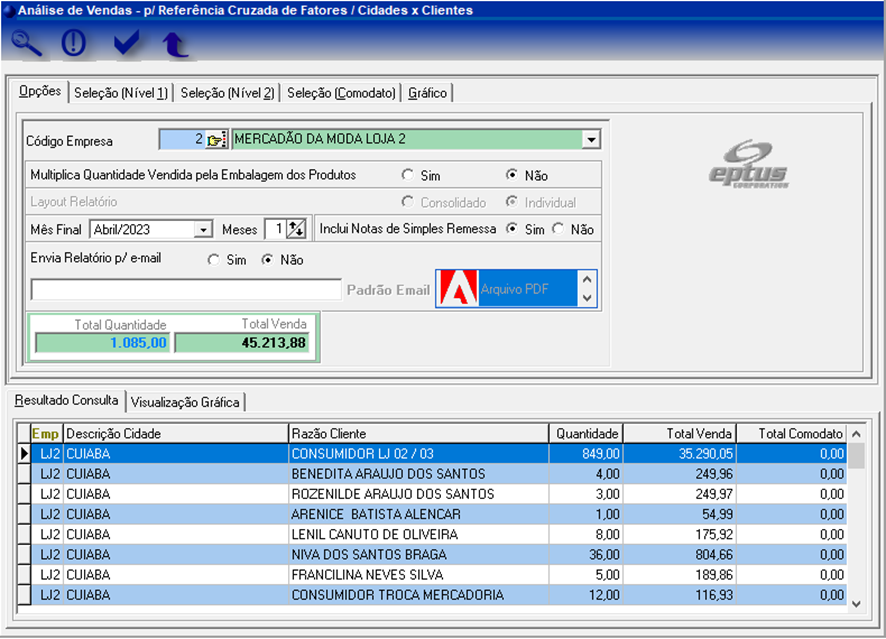Open the Mês Final Abril/2023 dropdown
The height and width of the screenshot is (639, 886).
(x=203, y=230)
